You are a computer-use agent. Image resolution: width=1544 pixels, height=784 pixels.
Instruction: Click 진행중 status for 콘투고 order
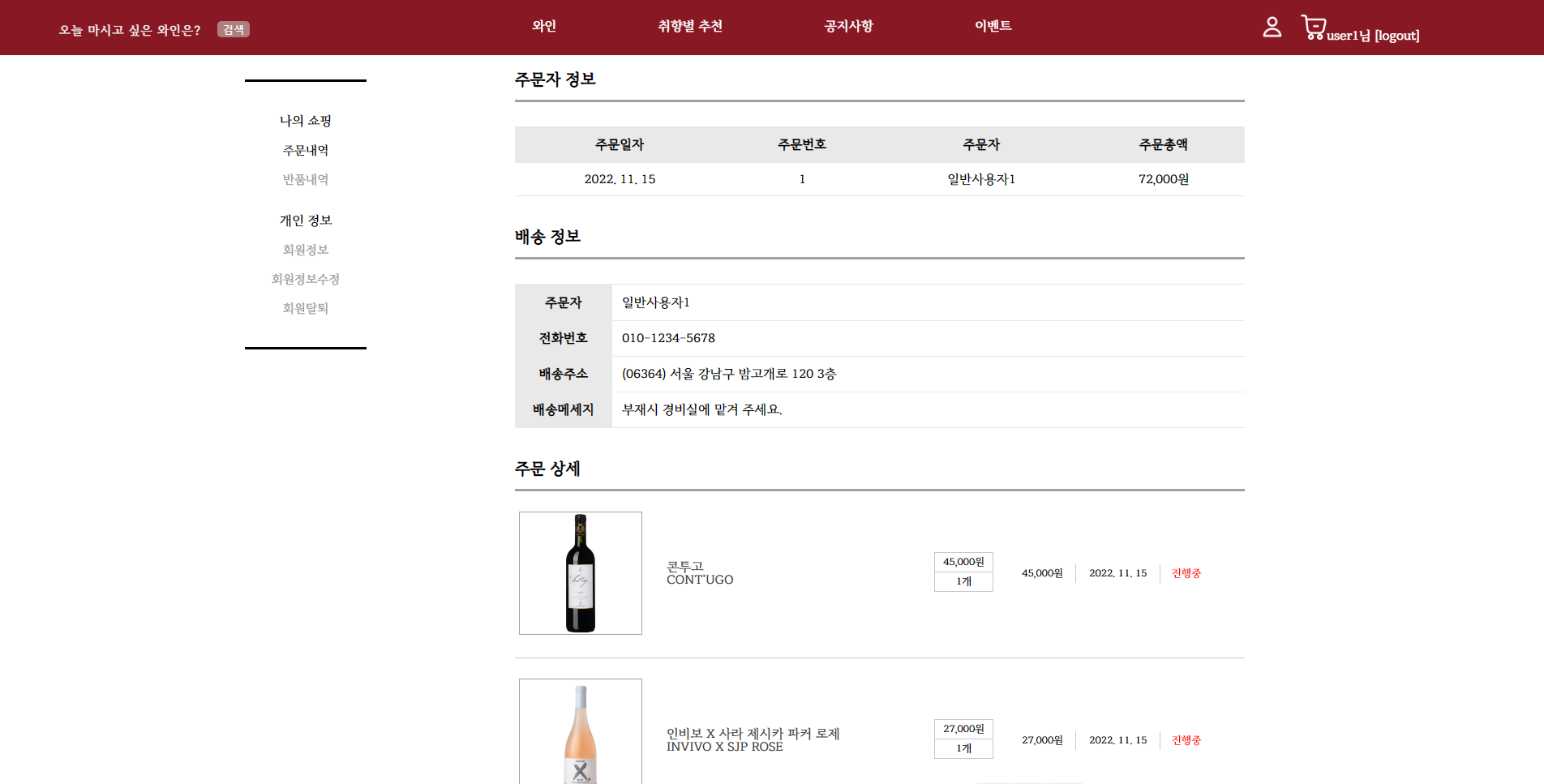pos(1187,572)
